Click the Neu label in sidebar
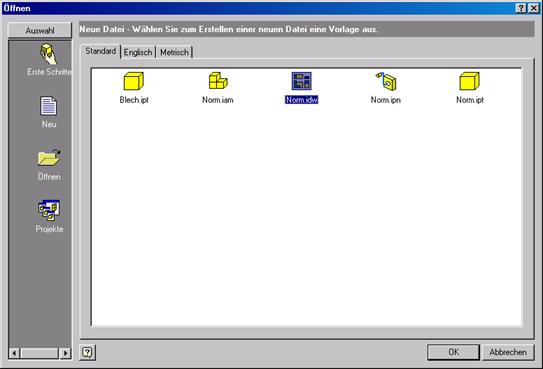Viewport: 543px width, 369px height. tap(49, 124)
